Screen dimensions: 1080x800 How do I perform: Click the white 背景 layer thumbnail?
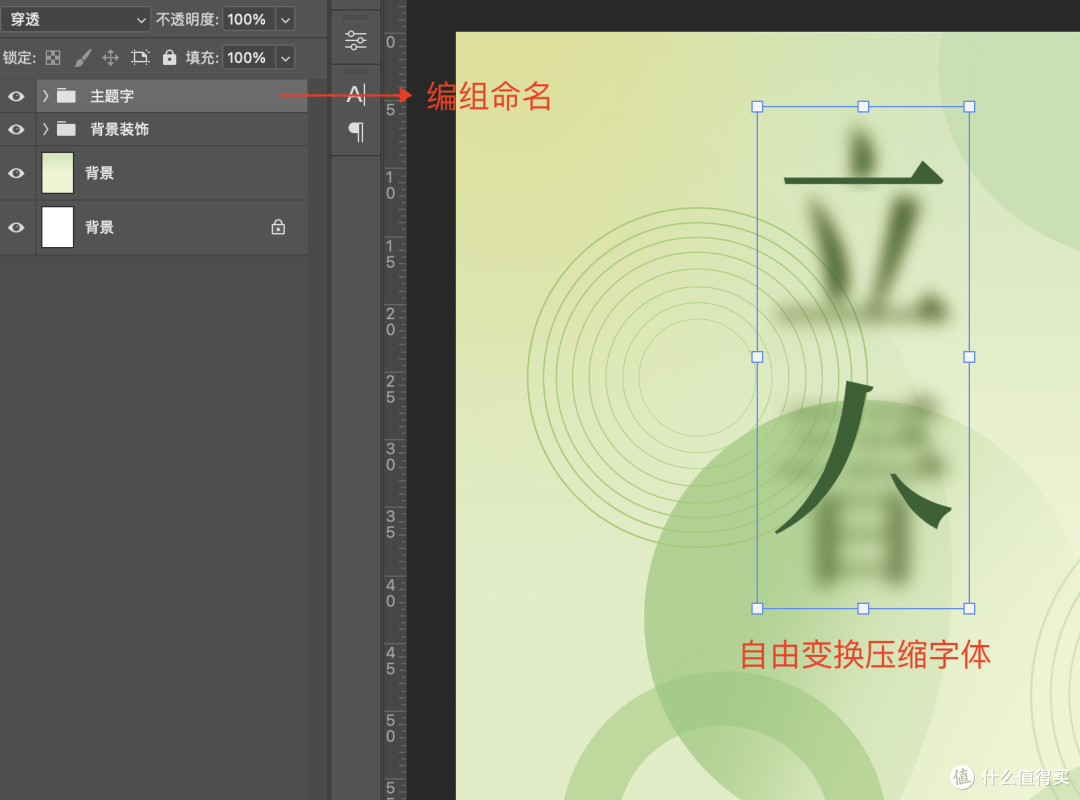58,227
